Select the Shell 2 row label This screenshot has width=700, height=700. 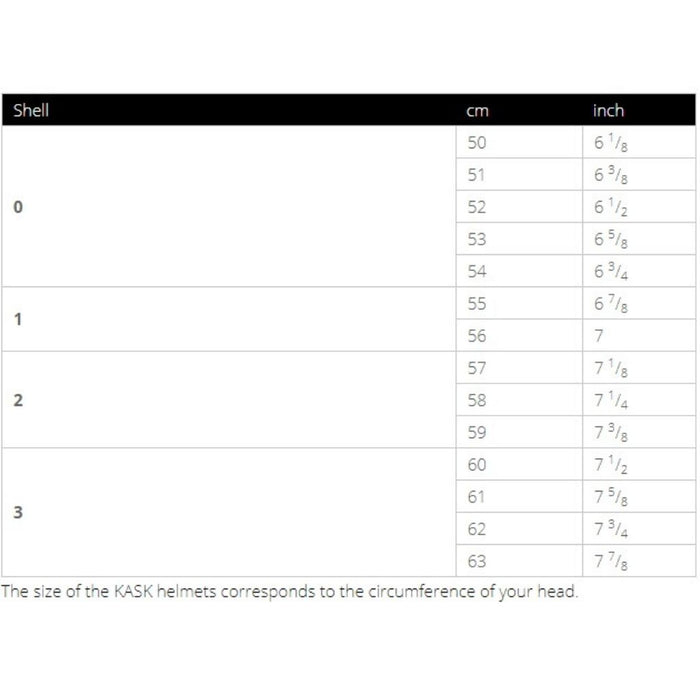coord(18,400)
